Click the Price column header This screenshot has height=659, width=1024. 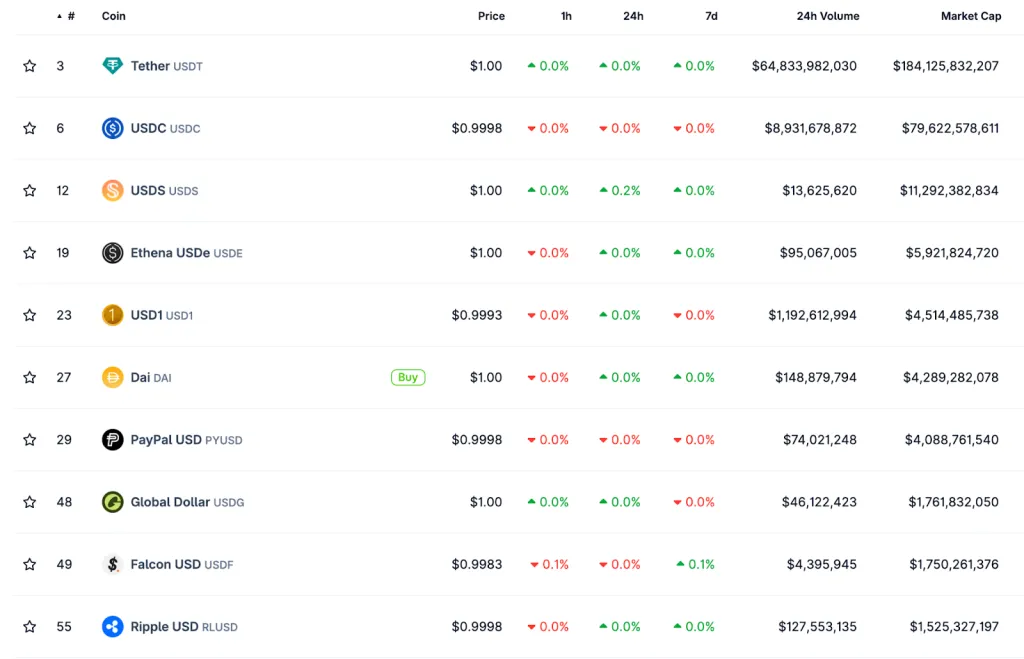pos(491,16)
